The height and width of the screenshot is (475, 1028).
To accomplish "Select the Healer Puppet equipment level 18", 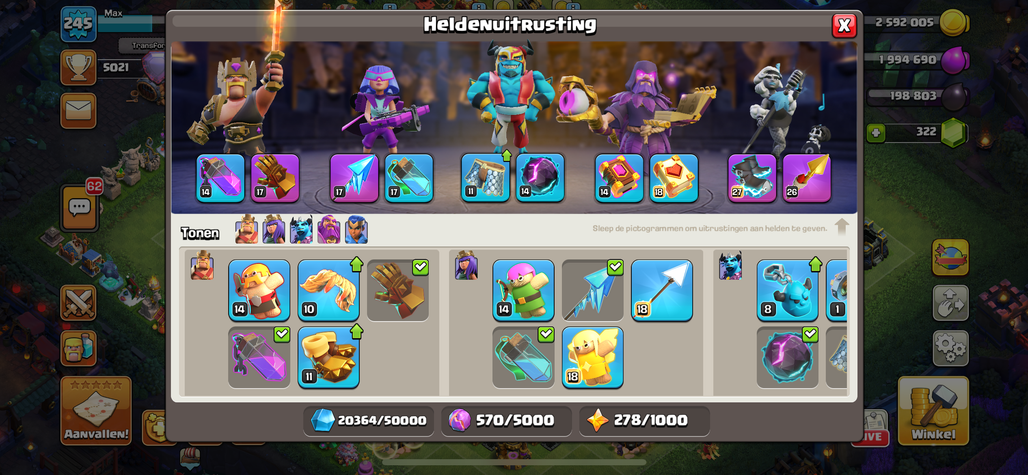I will (x=593, y=357).
